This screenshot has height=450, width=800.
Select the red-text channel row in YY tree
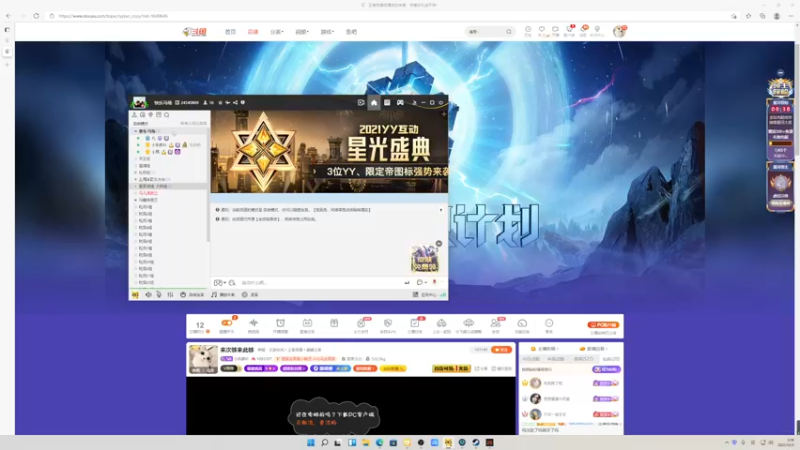(148, 193)
